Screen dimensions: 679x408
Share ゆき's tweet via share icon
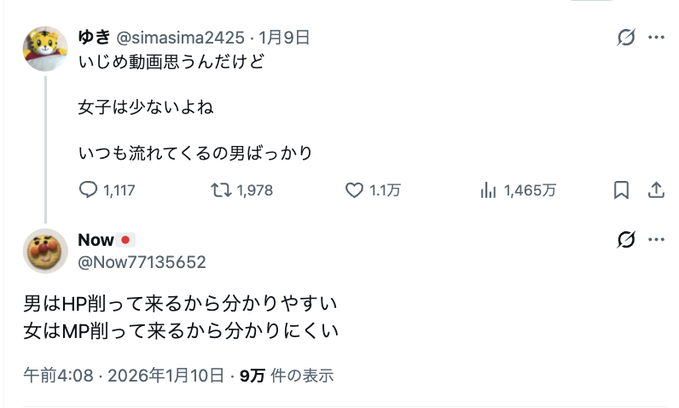[x=656, y=190]
